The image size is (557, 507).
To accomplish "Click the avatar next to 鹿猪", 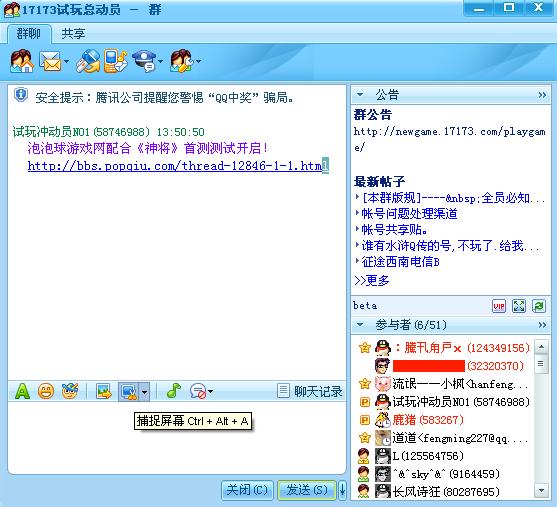I will tap(383, 420).
